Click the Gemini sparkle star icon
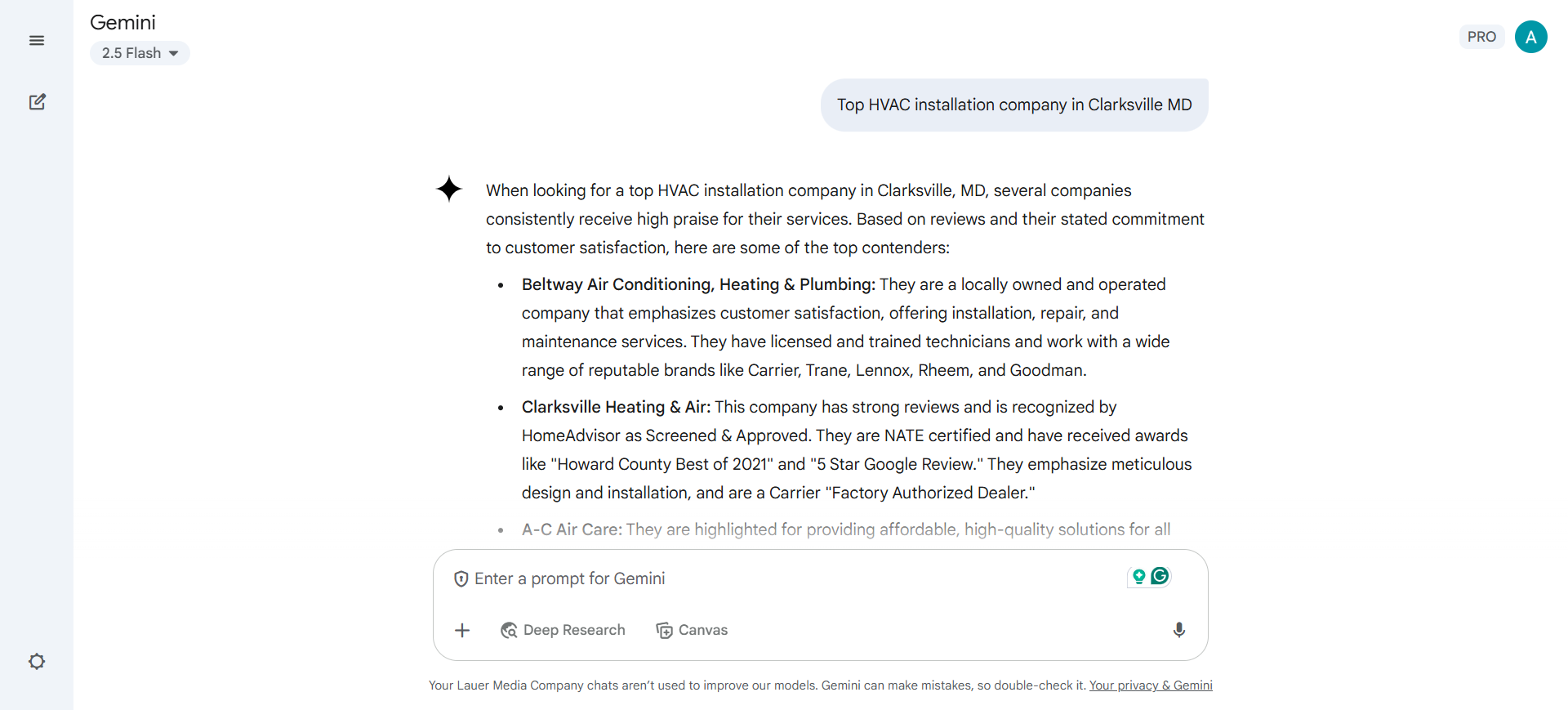1568x710 pixels. [449, 189]
